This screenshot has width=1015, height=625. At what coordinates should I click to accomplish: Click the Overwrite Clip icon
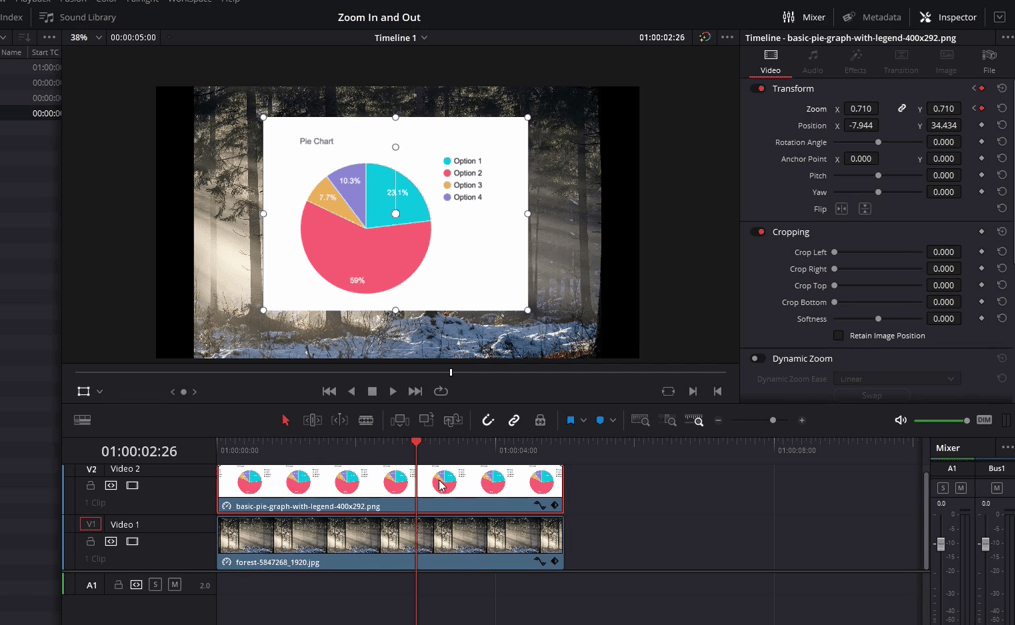click(426, 420)
